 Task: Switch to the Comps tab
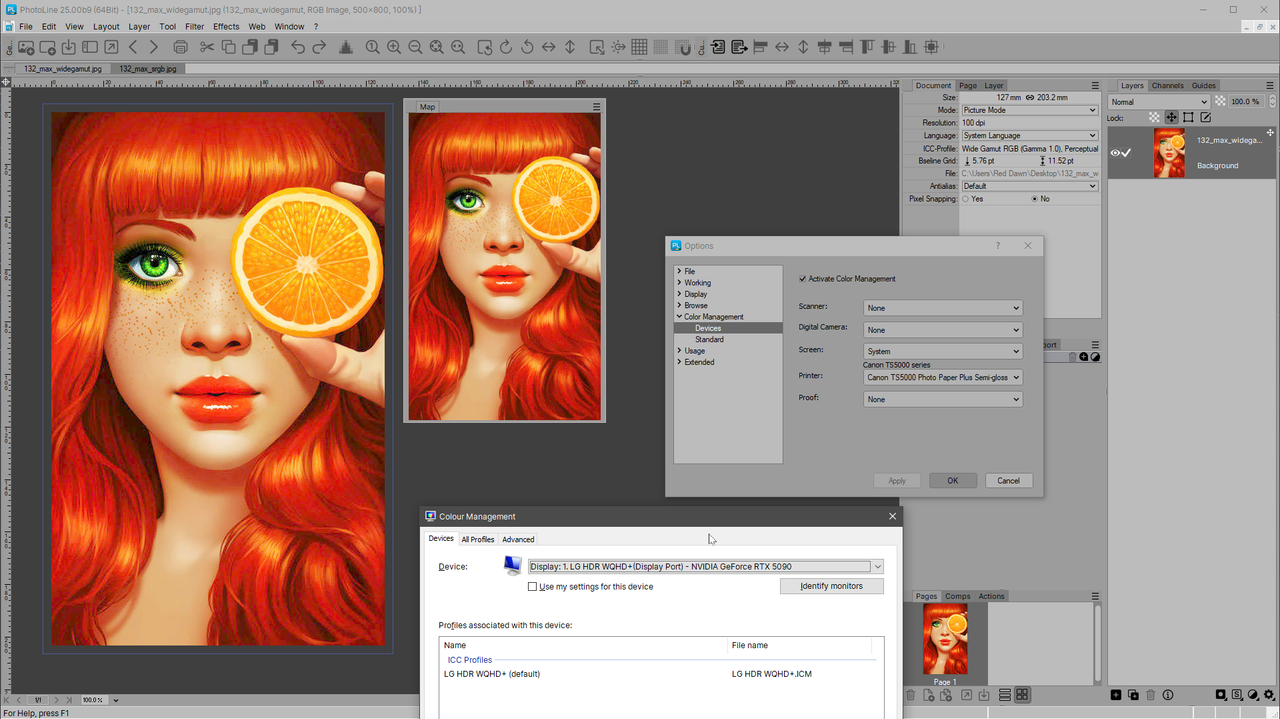point(958,596)
